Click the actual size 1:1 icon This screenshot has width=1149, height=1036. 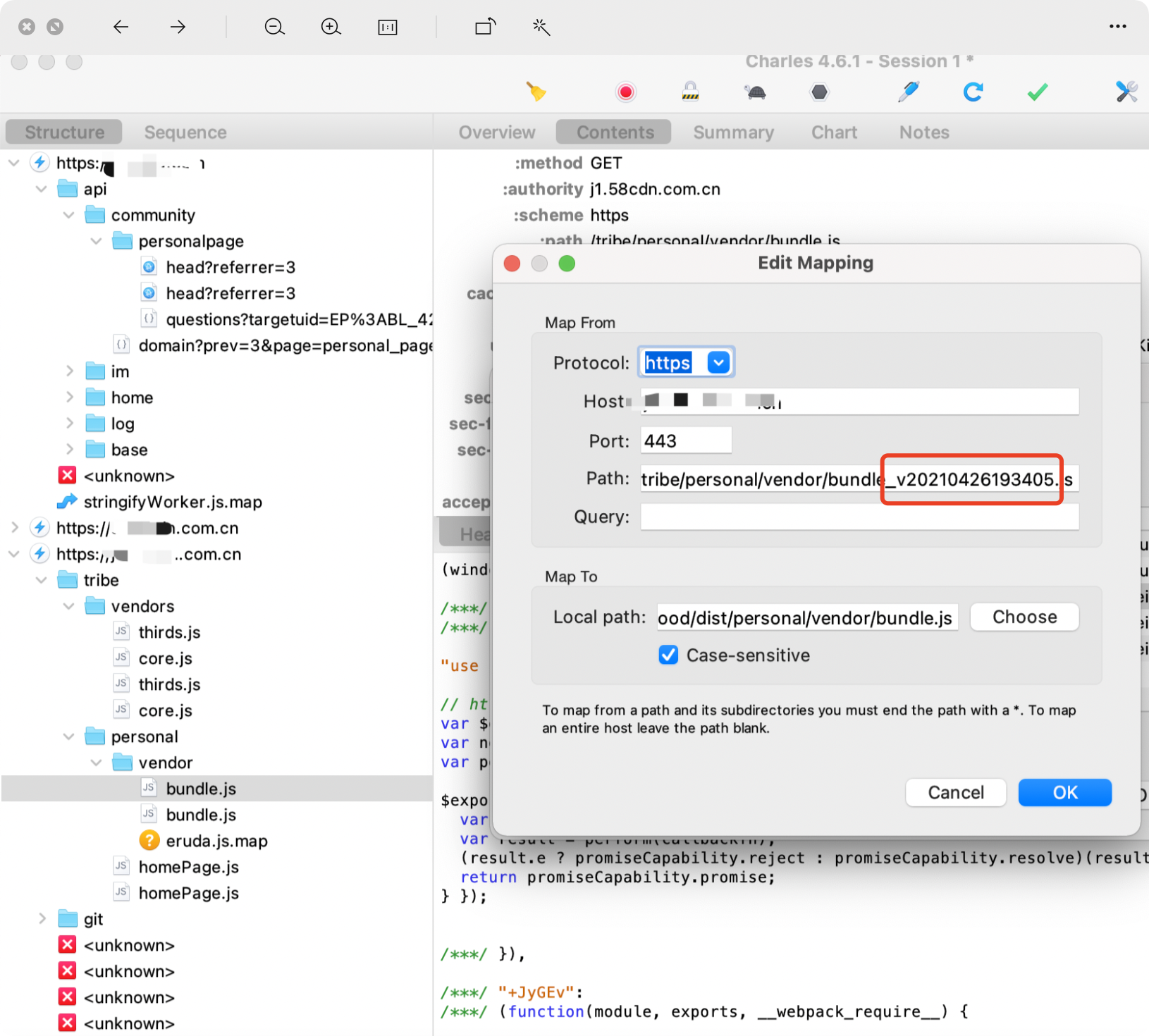point(388,27)
